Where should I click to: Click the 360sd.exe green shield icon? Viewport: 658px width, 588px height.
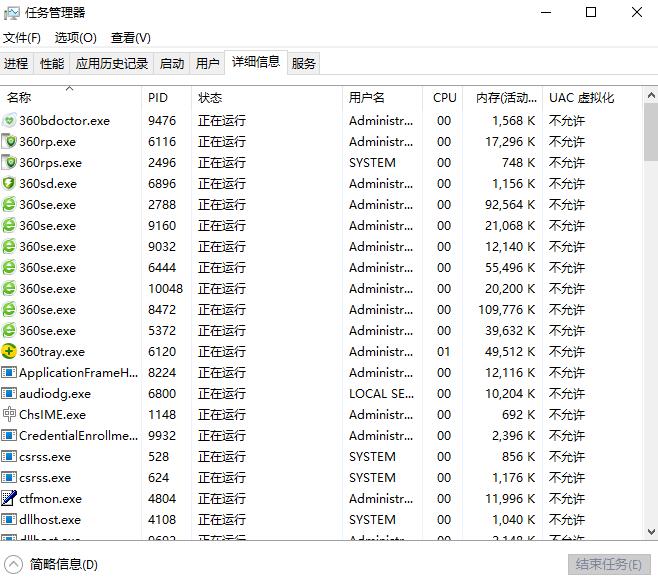pyautogui.click(x=9, y=184)
